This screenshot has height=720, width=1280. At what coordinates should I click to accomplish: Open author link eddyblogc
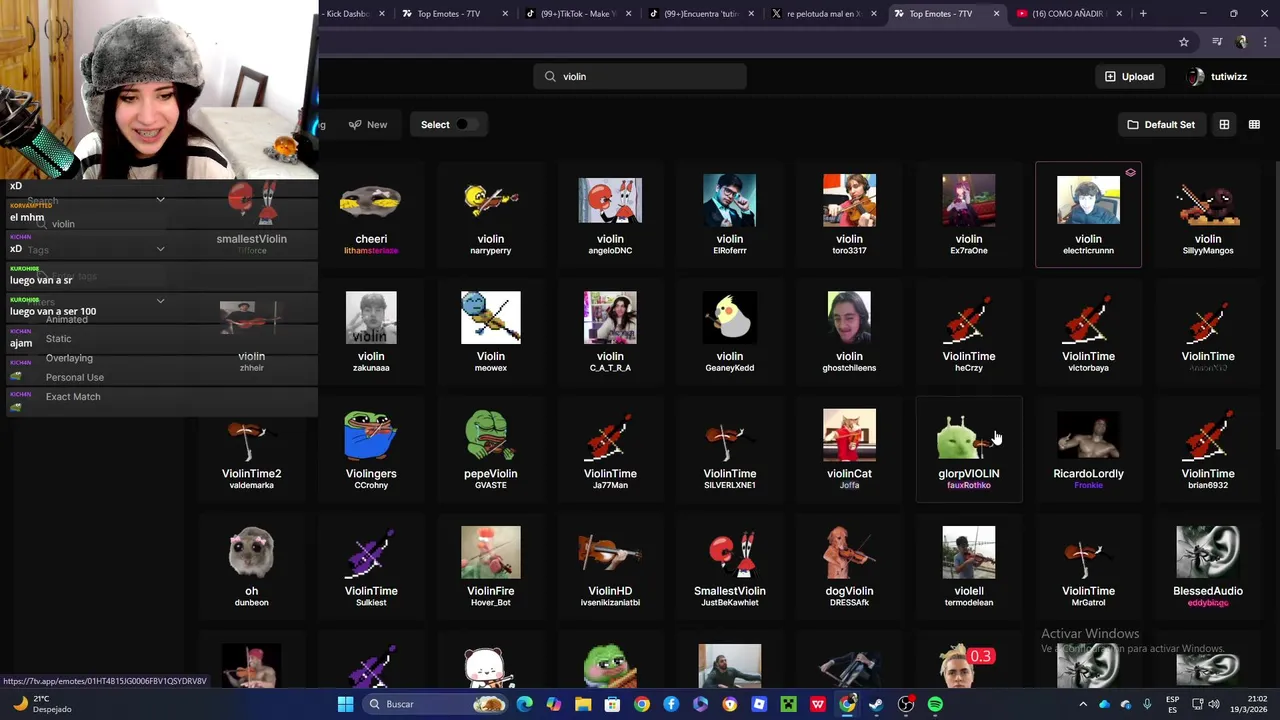1208,602
